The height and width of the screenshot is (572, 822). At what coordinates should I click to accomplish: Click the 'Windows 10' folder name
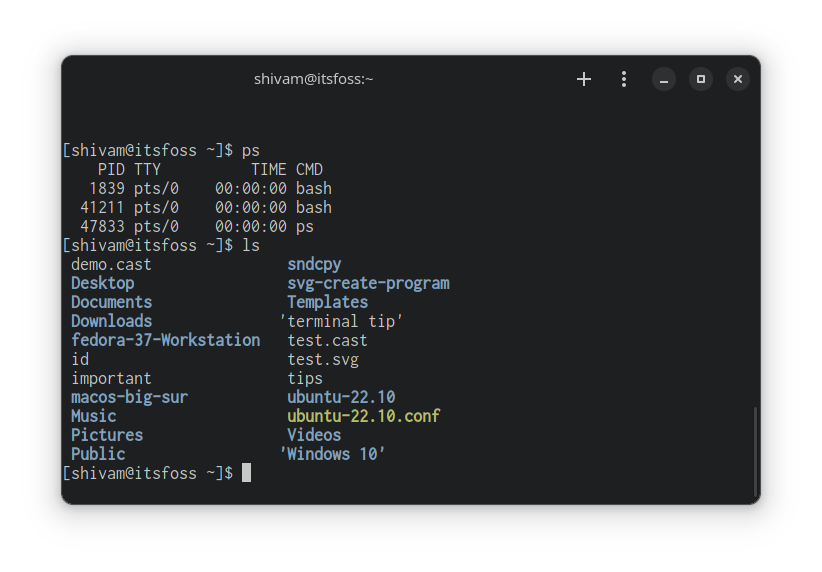[x=334, y=454]
